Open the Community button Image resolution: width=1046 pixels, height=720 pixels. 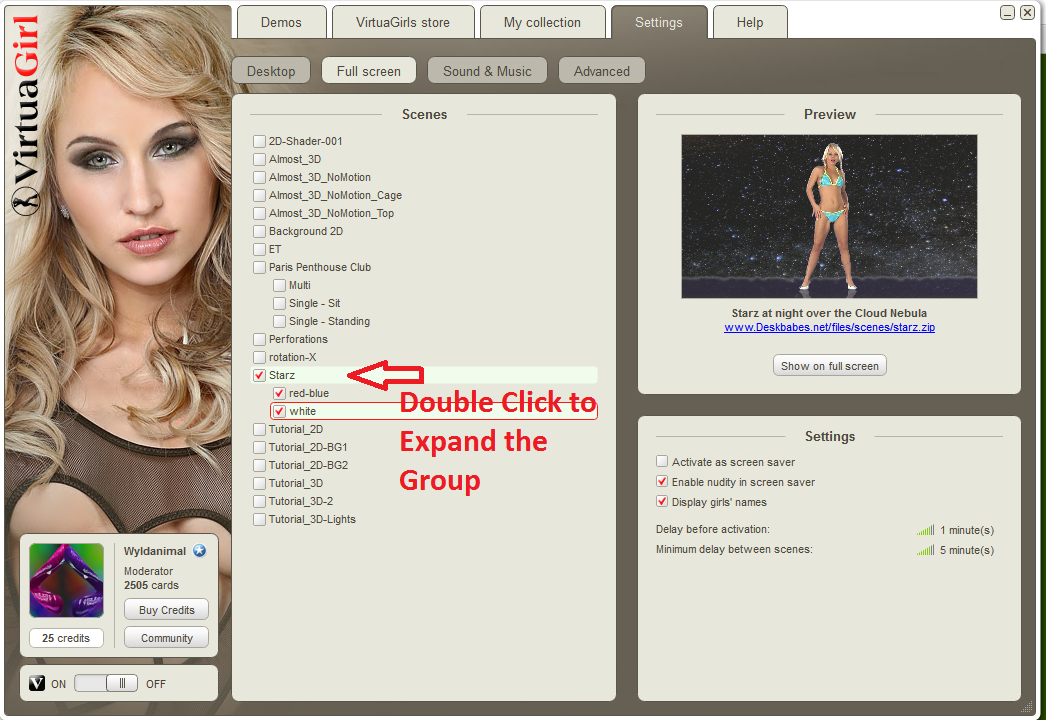point(166,638)
